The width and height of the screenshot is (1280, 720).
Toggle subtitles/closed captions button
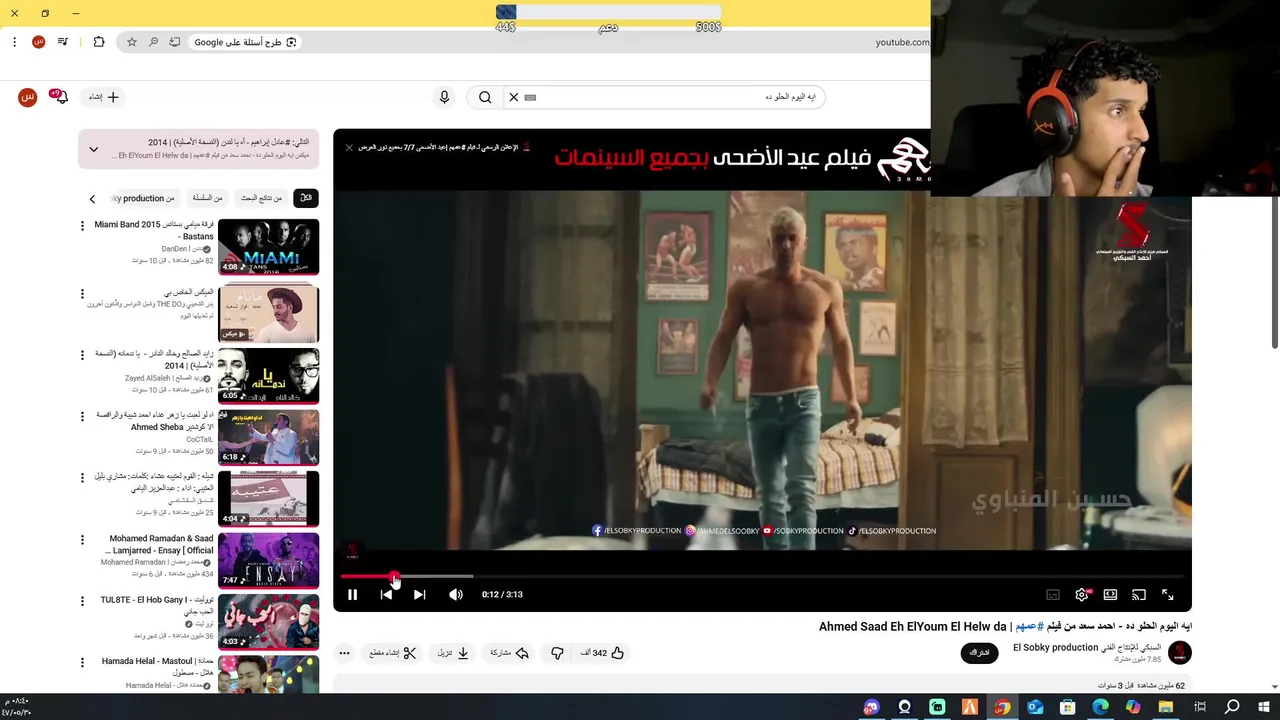coord(1053,594)
